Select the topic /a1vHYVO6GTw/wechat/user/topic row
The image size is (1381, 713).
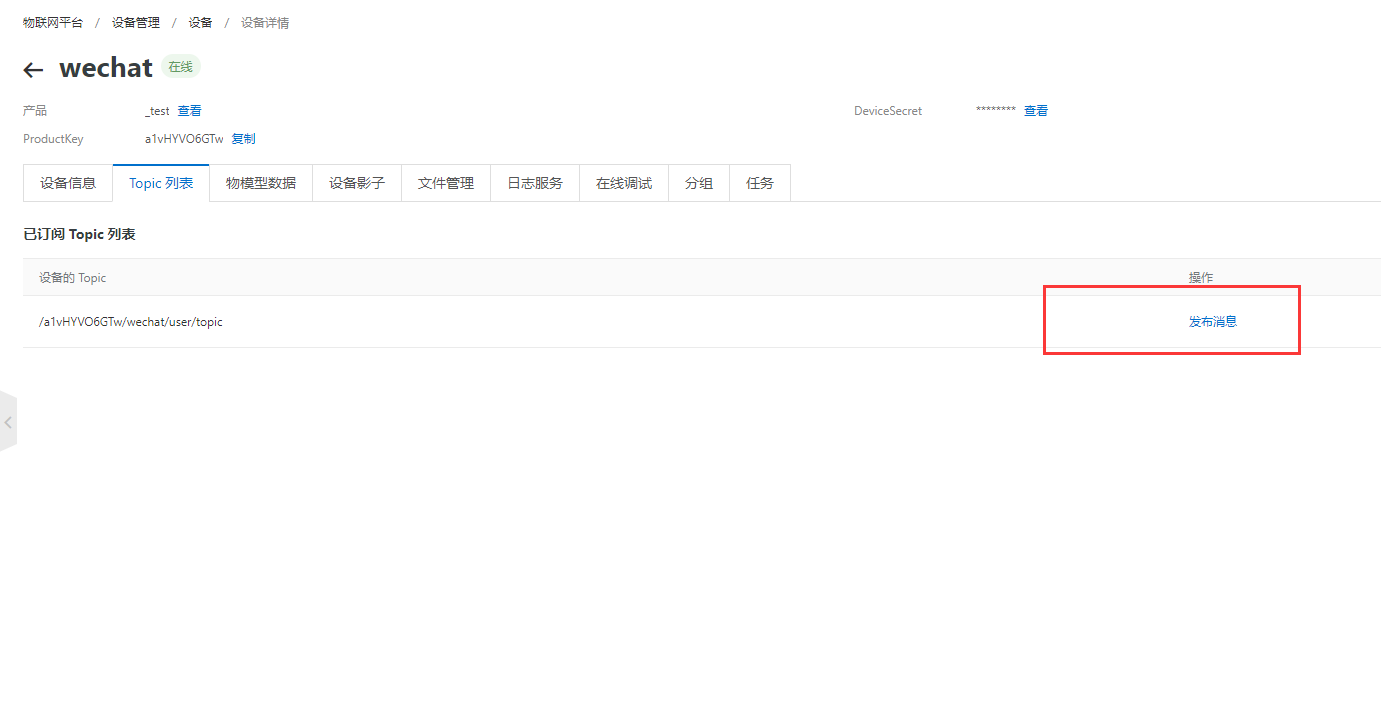(x=130, y=321)
